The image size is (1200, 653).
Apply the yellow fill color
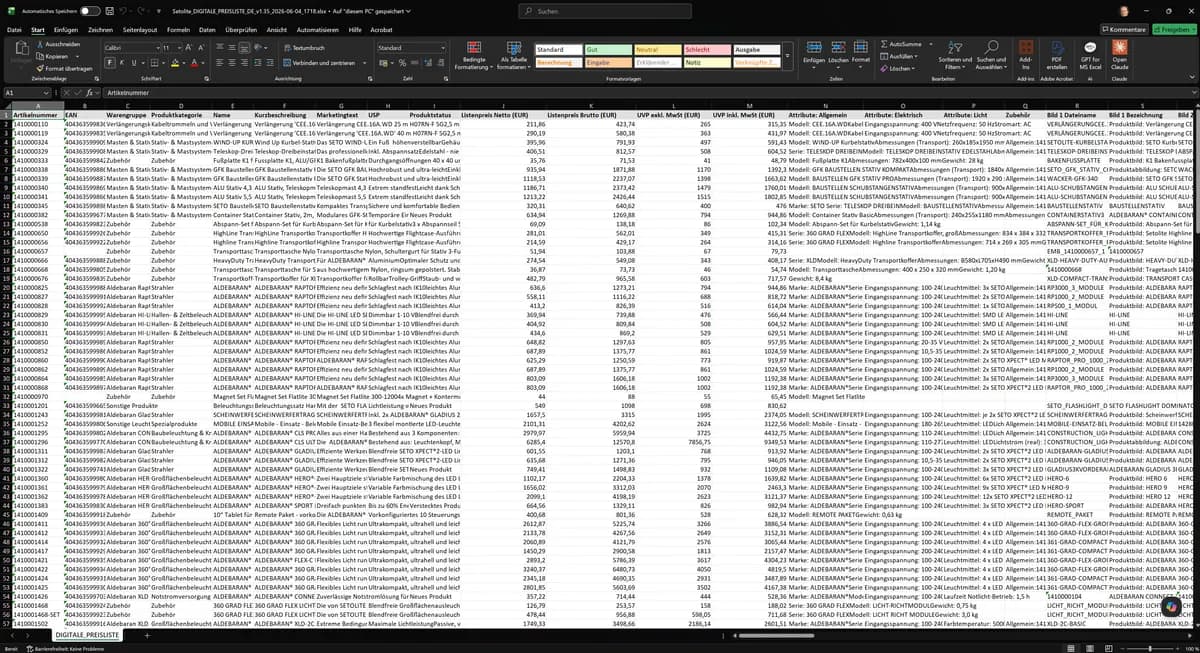[174, 62]
